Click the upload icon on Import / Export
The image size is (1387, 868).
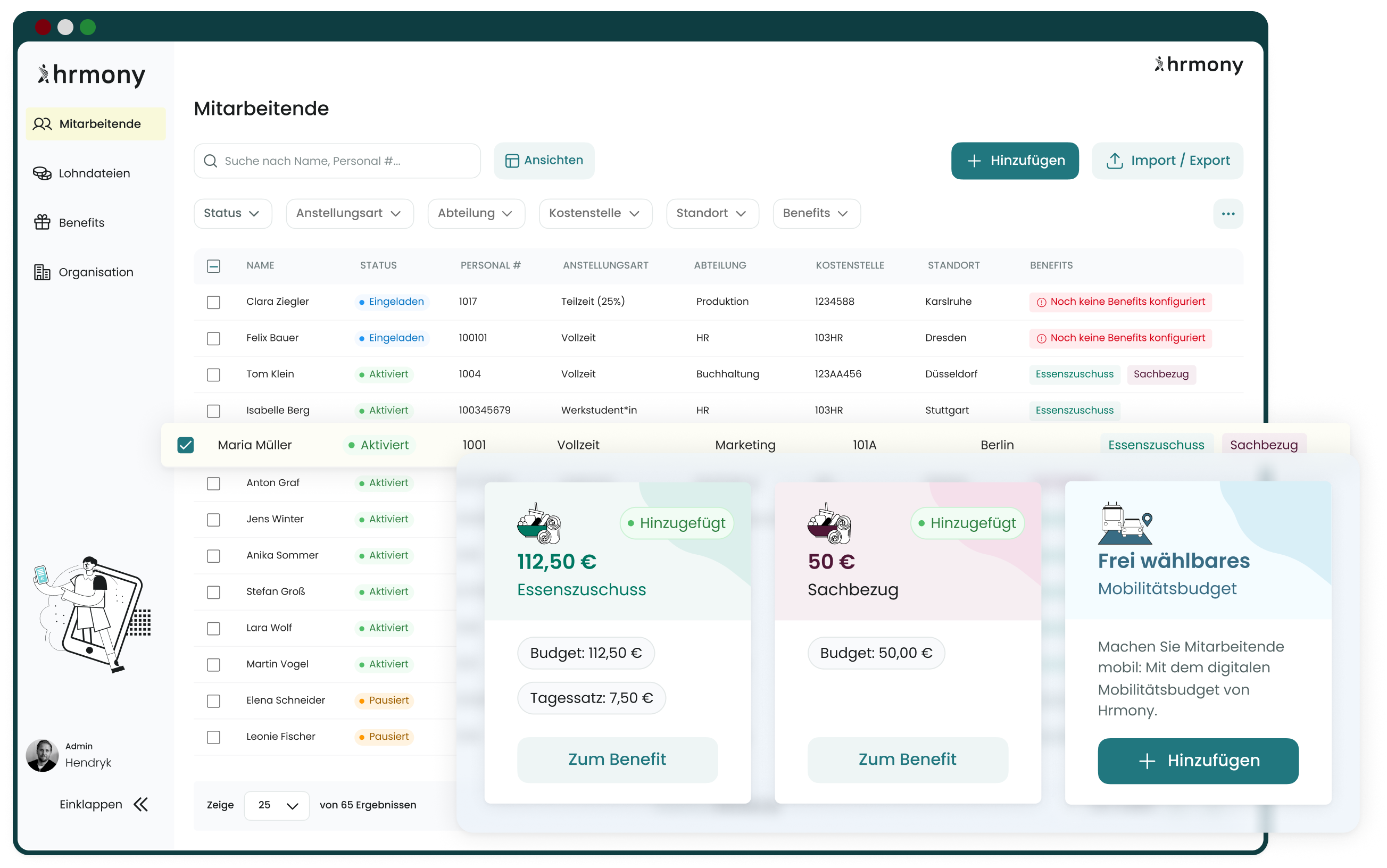click(1114, 161)
